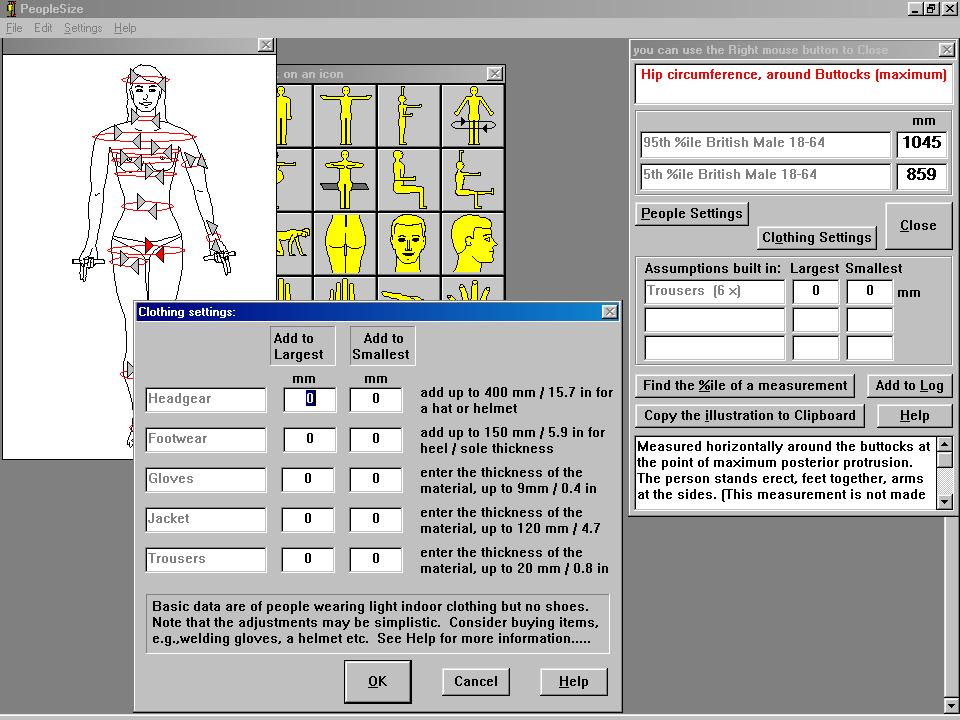Select the seated leg-extended figure icon

[473, 180]
